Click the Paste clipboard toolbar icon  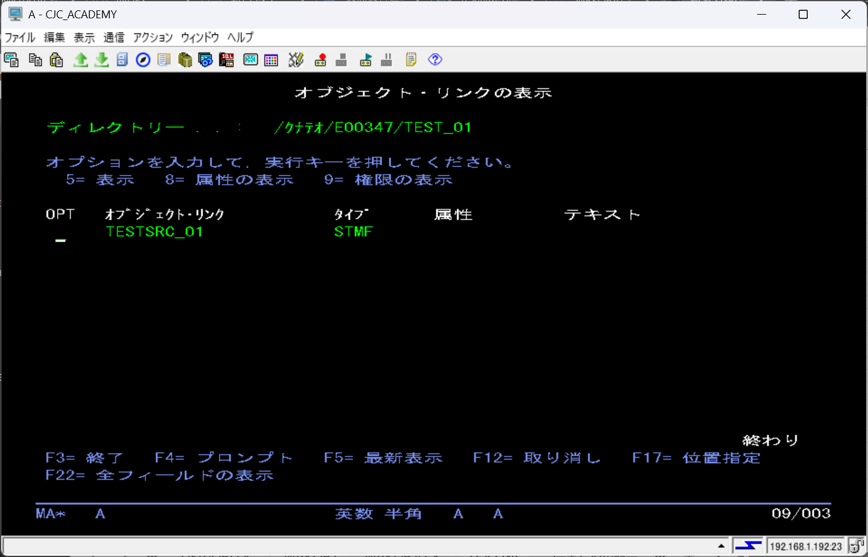pos(56,60)
